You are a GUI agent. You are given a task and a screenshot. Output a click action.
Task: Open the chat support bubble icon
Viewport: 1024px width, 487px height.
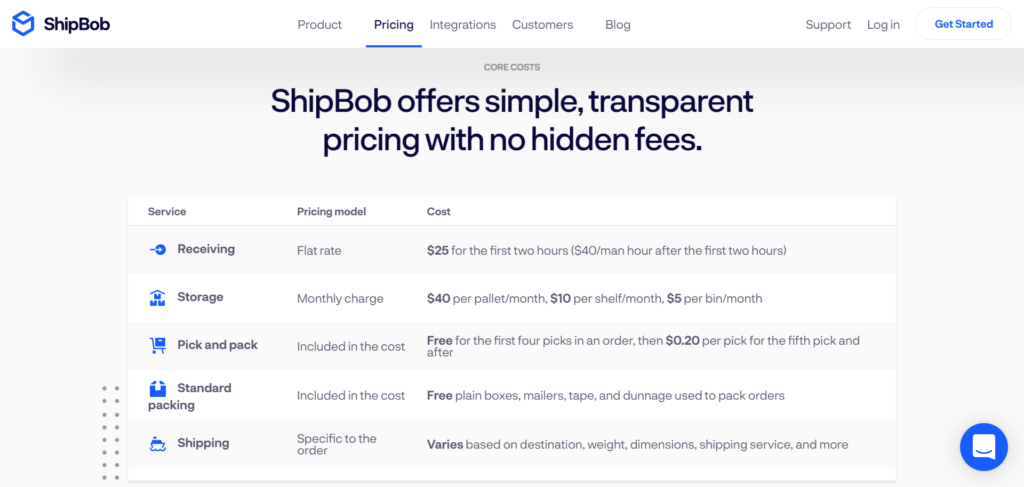point(984,447)
